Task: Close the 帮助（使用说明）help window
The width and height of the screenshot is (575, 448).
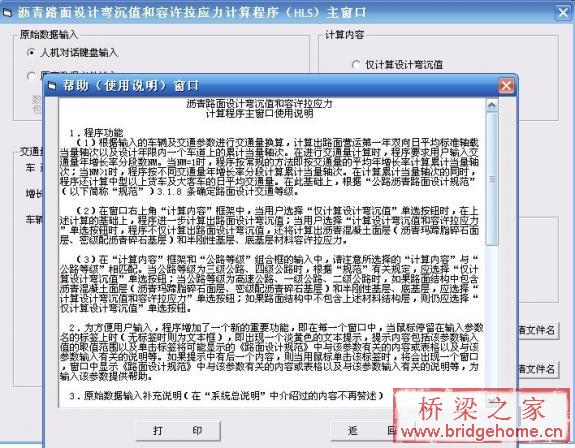Action: pos(506,86)
